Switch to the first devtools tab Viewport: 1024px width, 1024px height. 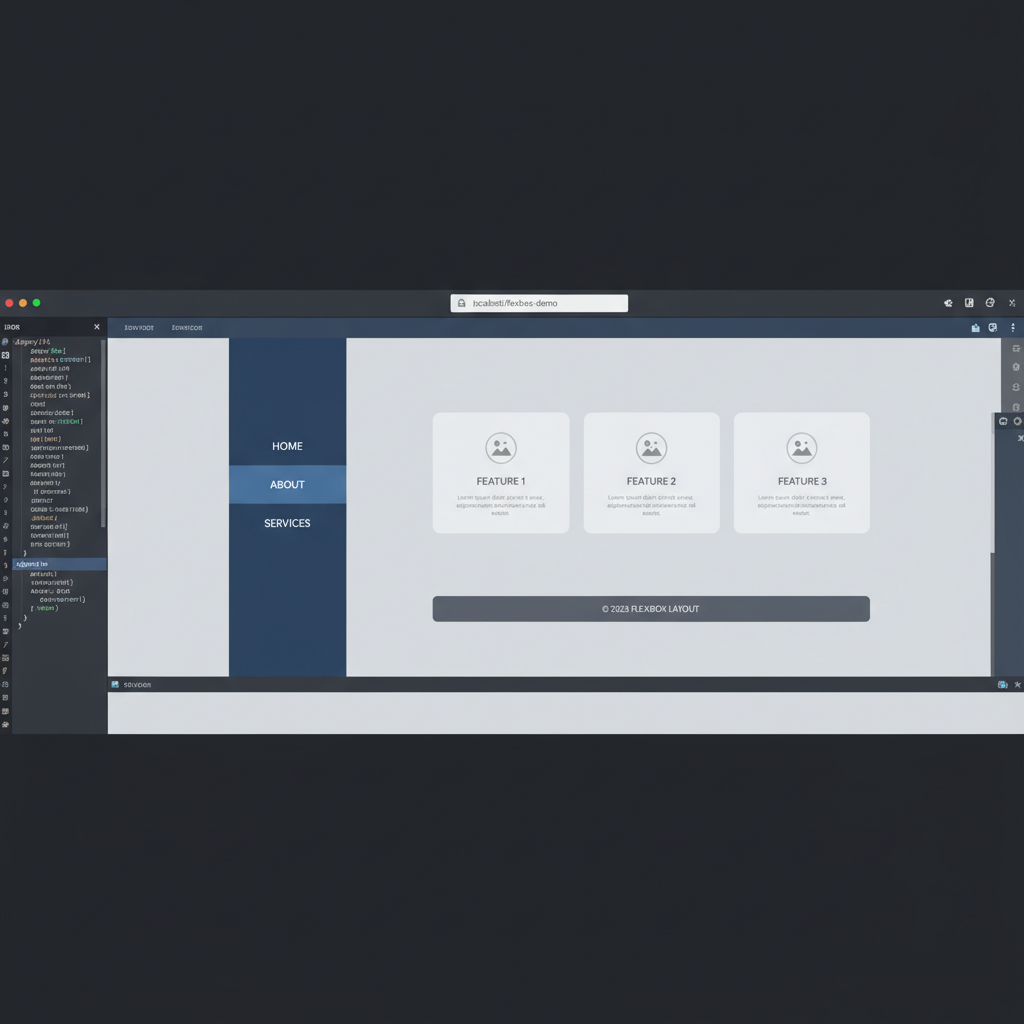click(138, 327)
